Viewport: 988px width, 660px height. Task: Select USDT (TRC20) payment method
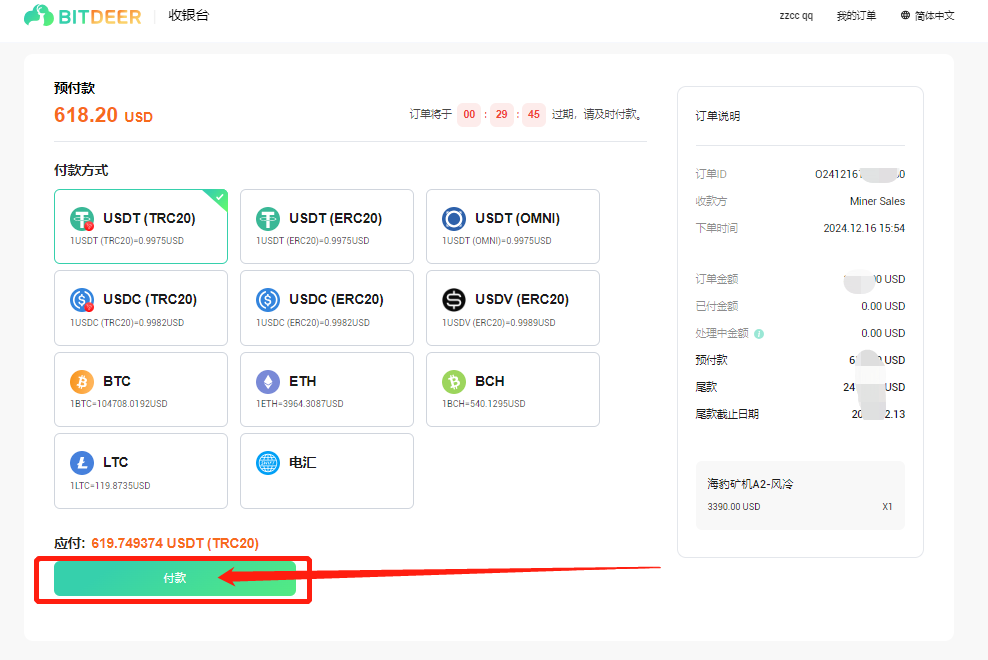click(141, 226)
